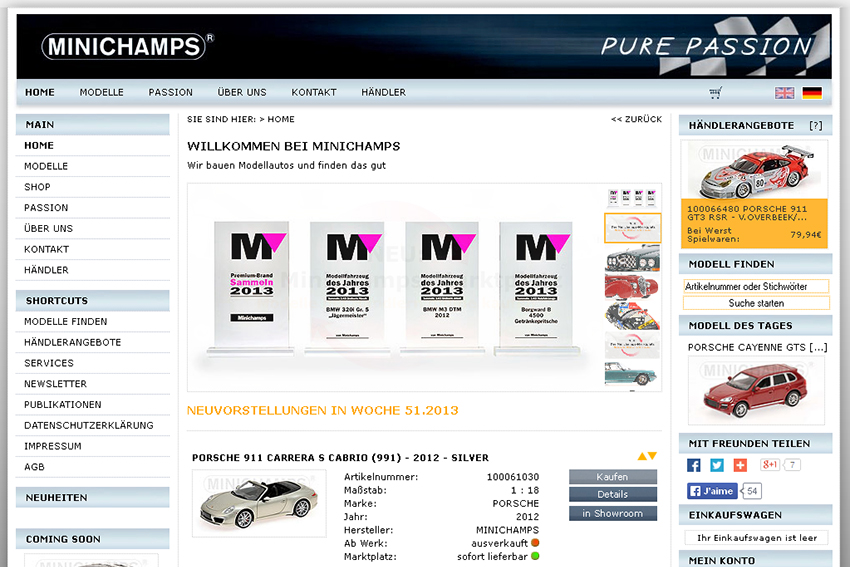Click the main awards slideshow image
Image resolution: width=850 pixels, height=567 pixels.
click(x=394, y=287)
